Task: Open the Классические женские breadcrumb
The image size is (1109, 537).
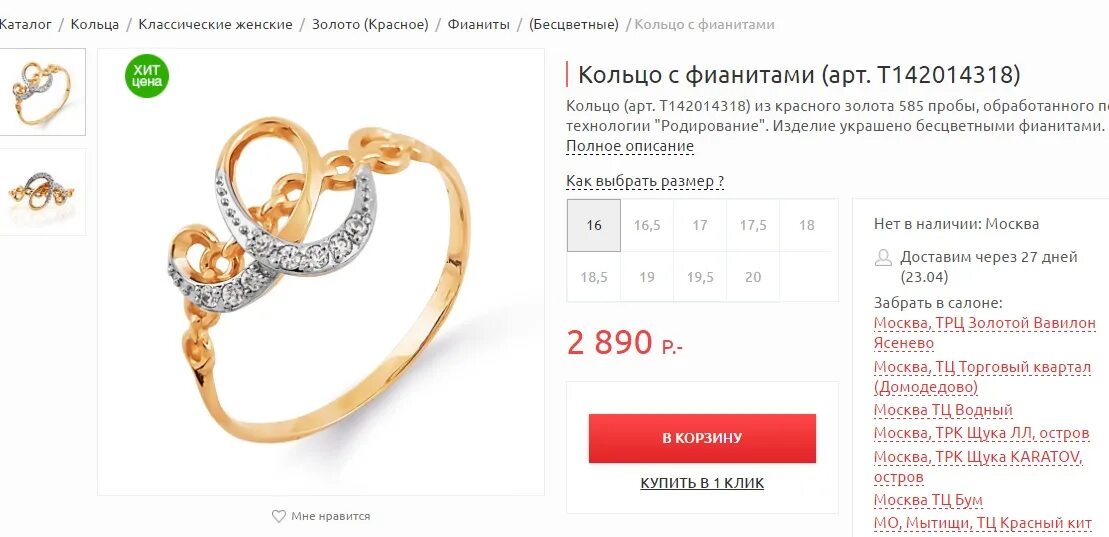Action: pos(215,25)
